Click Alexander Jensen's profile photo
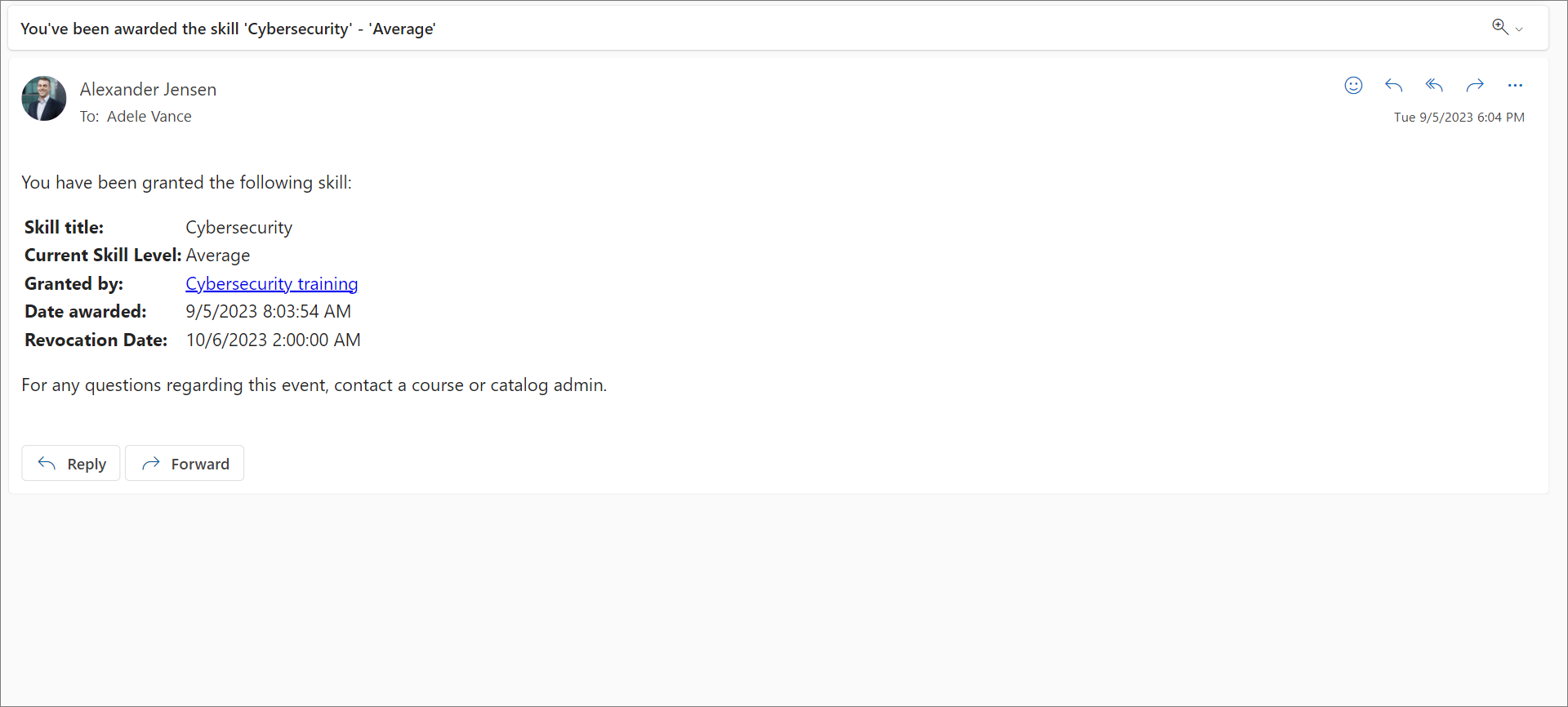 (44, 99)
